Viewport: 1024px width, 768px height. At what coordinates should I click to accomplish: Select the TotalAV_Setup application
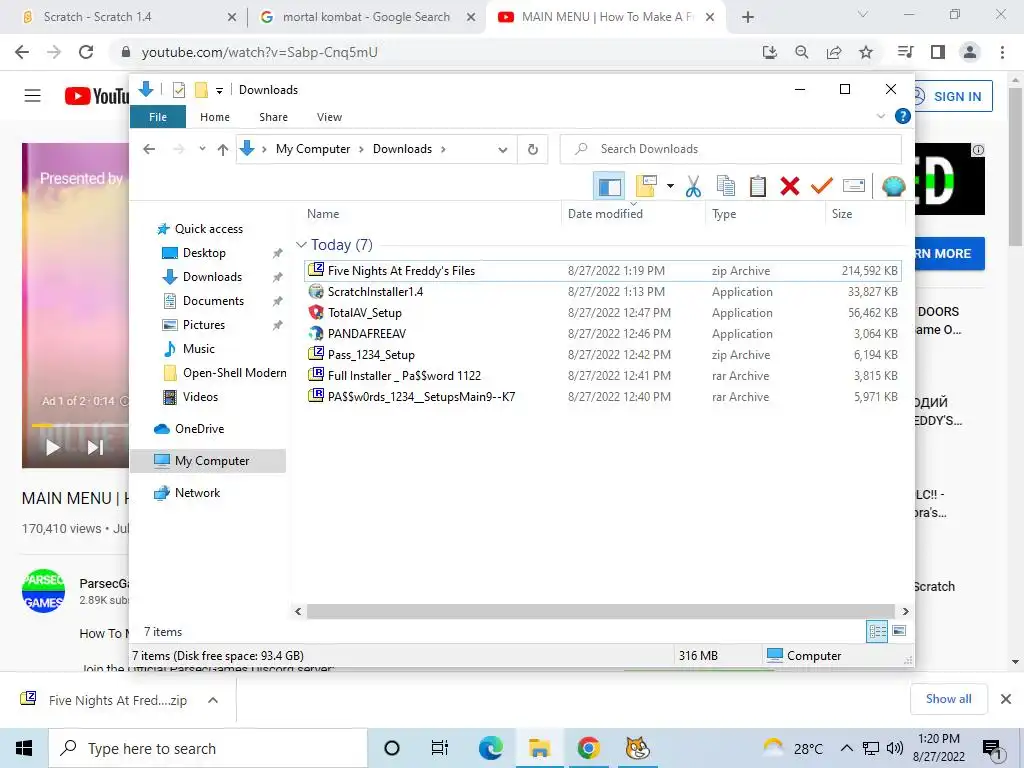pyautogui.click(x=602, y=312)
